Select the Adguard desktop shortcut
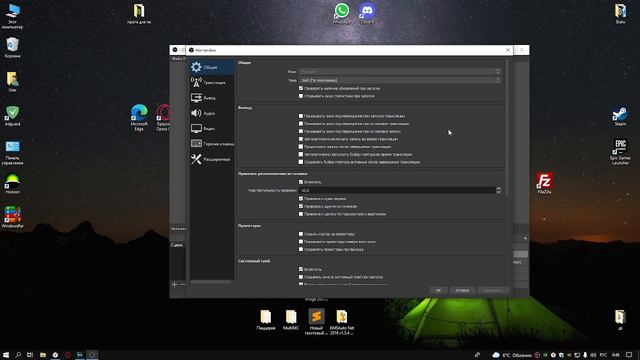This screenshot has width=640, height=360. (x=12, y=116)
